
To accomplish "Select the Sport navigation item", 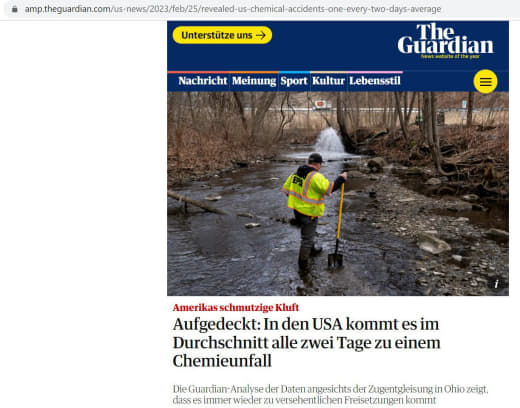I will click(x=294, y=81).
